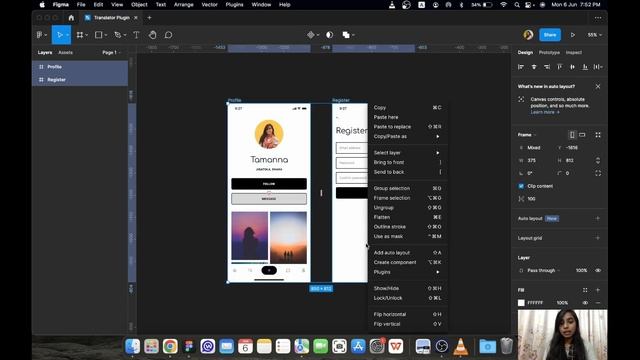The image size is (640, 360).
Task: Switch to the Assets tab
Action: click(65, 53)
